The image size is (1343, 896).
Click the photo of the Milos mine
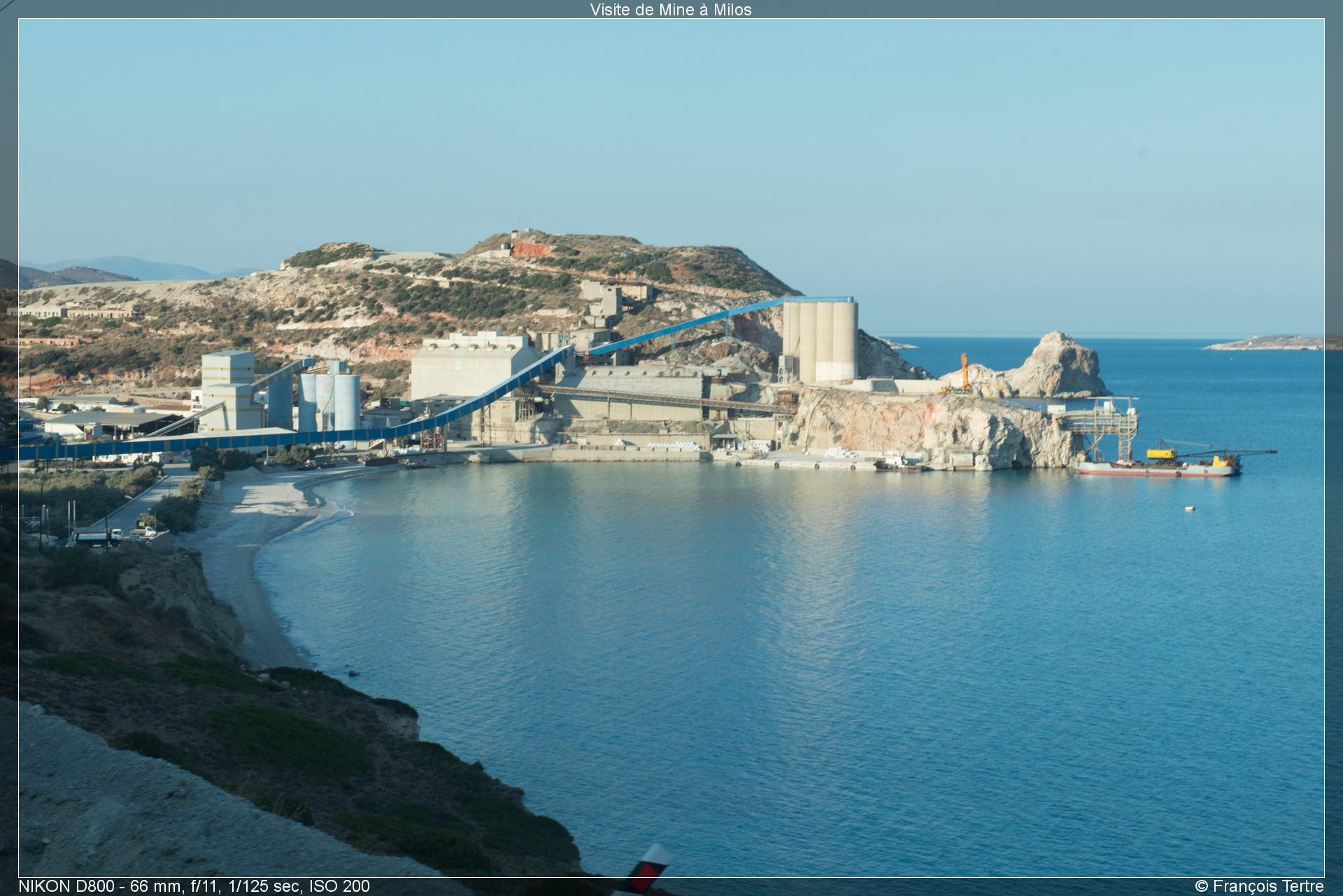(x=671, y=448)
